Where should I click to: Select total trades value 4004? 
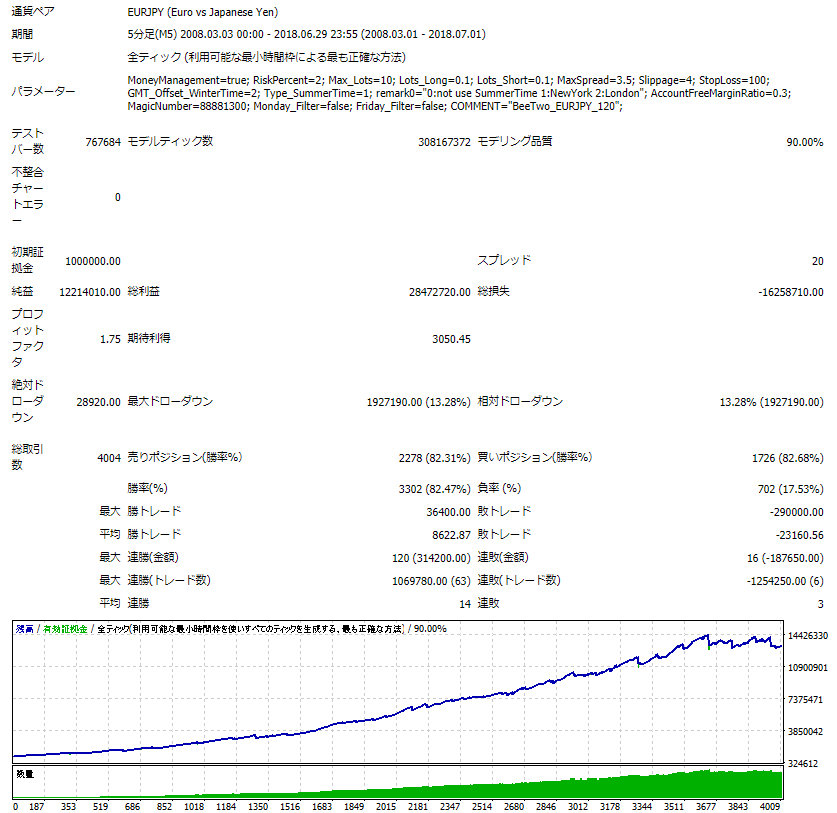point(109,458)
